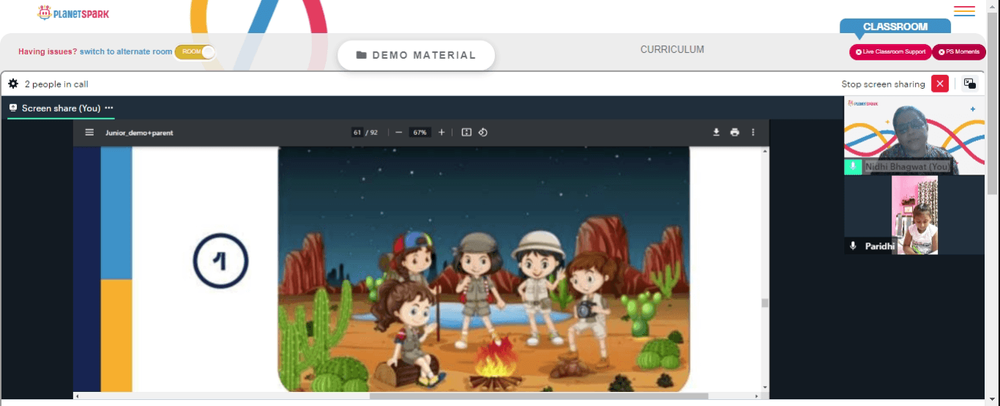Click the PDF vertical scrollbar thumb
Viewport: 1000px width, 406px height.
click(x=765, y=303)
